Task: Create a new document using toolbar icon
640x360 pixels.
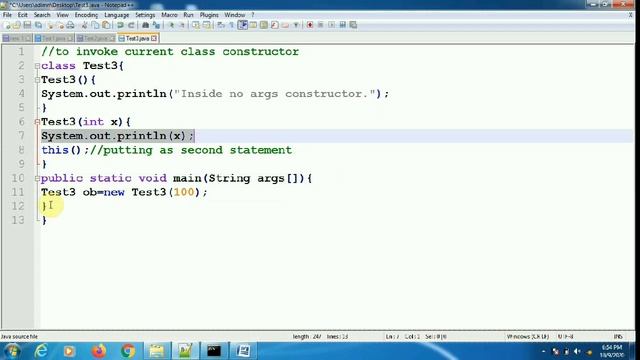Action: click(x=7, y=25)
